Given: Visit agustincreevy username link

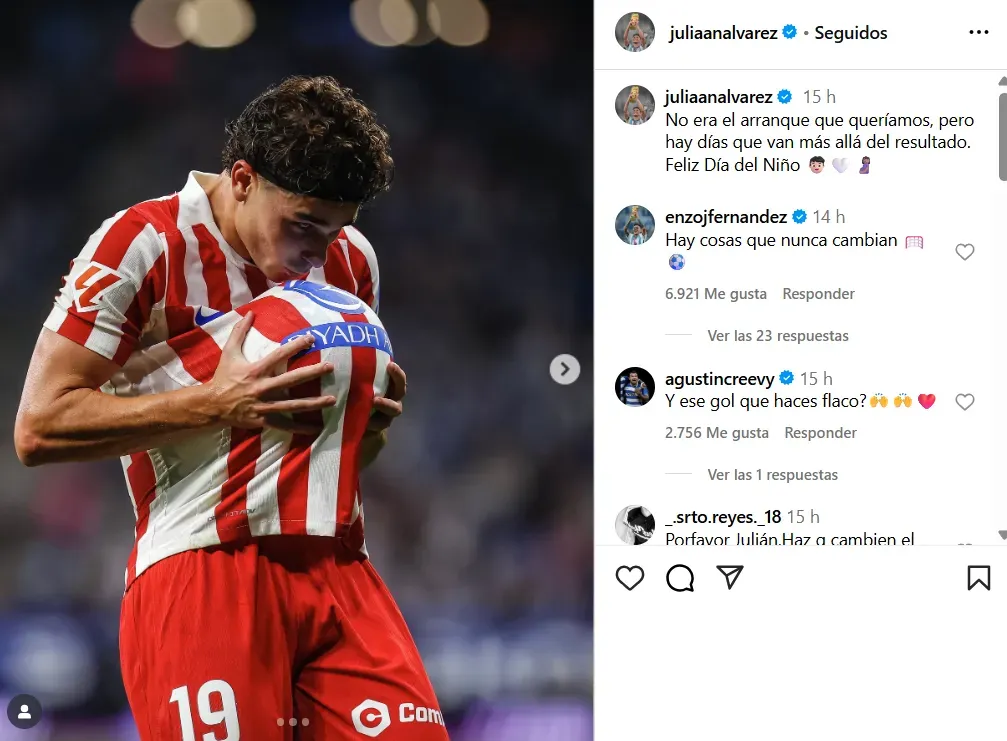Looking at the screenshot, I should pyautogui.click(x=719, y=379).
